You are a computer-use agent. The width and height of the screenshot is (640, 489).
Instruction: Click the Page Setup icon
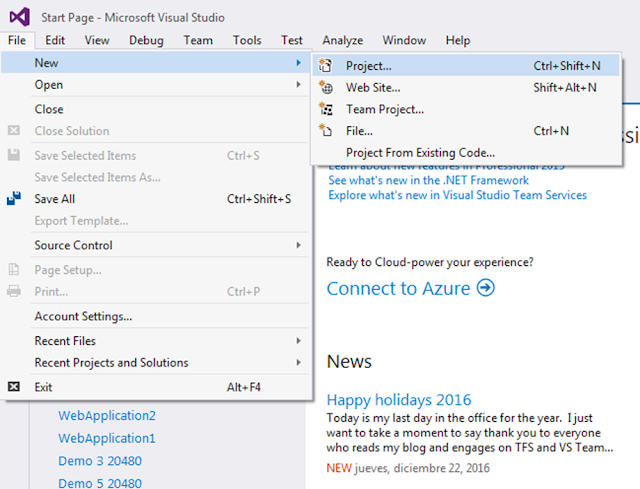(14, 269)
